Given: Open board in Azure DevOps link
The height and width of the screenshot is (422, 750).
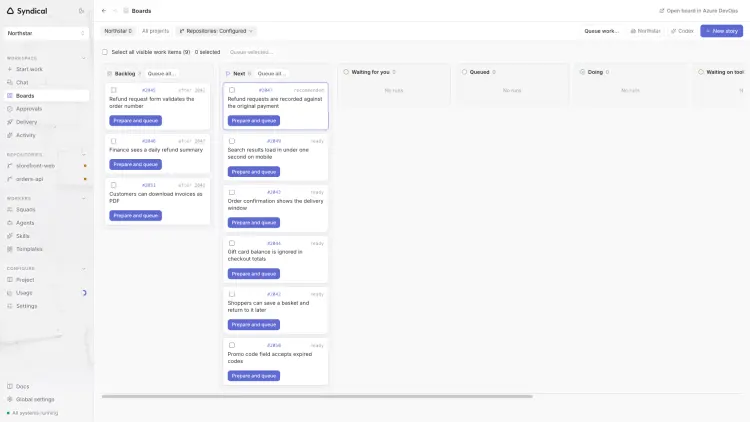Looking at the screenshot, I should point(698,11).
